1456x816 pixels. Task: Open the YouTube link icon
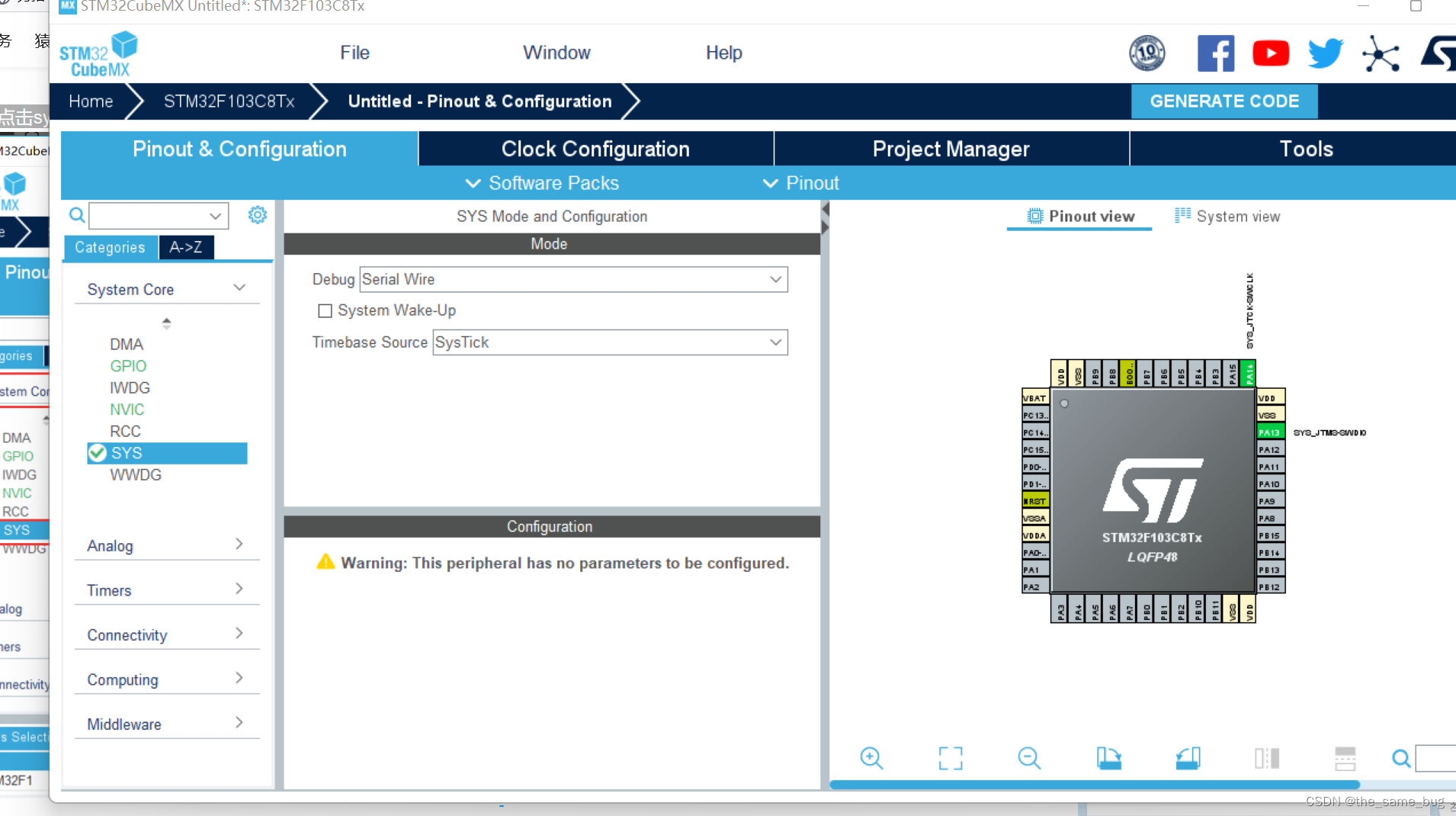point(1271,53)
